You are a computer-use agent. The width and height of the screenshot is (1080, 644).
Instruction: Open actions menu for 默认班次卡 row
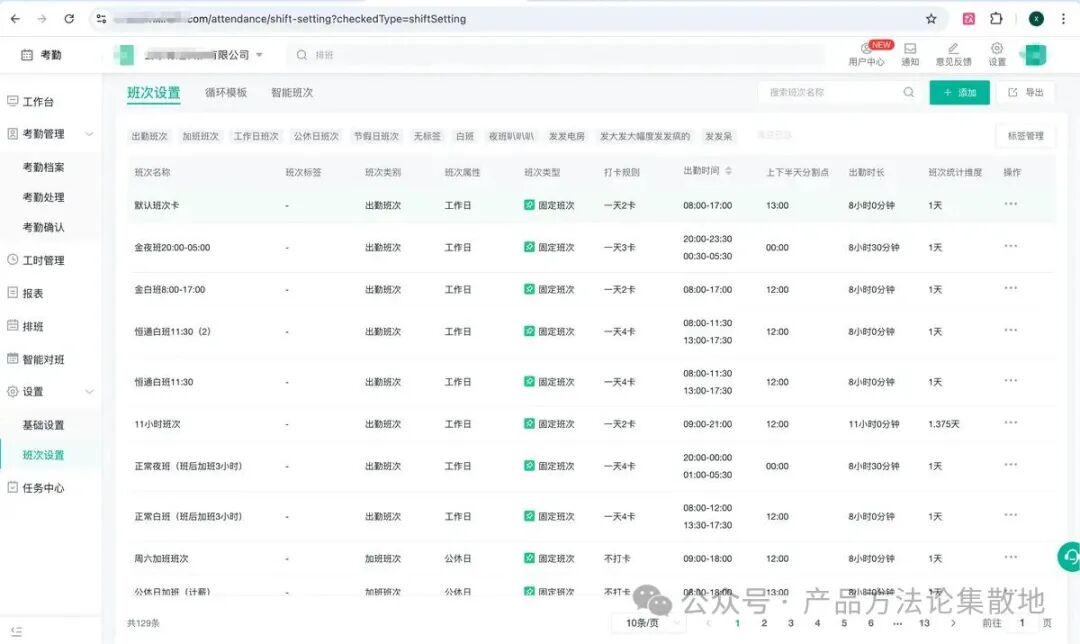click(1010, 204)
